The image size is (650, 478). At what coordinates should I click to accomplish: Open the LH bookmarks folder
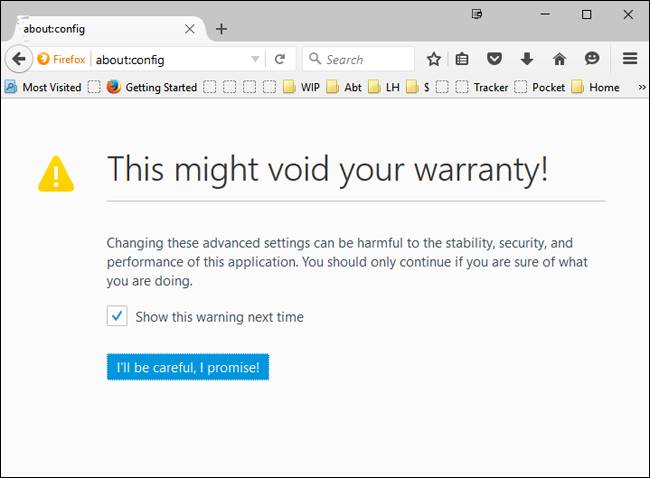coord(384,87)
